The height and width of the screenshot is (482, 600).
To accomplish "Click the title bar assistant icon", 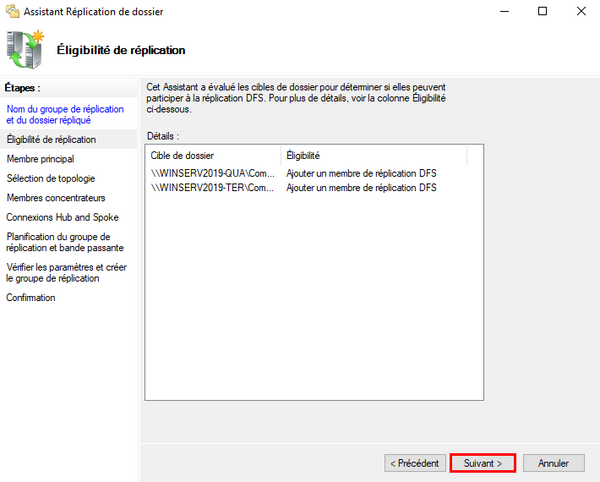I will pyautogui.click(x=12, y=11).
